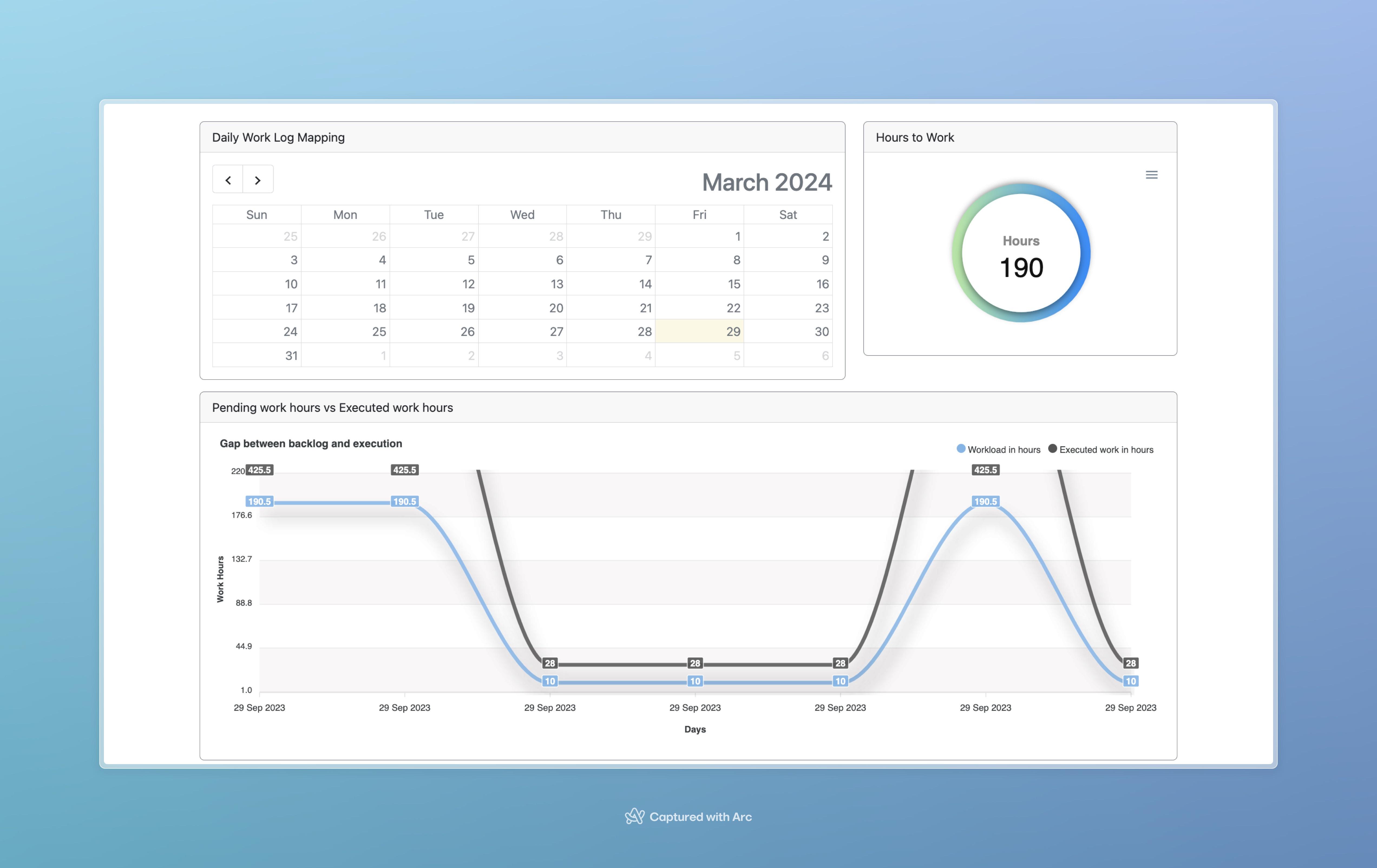This screenshot has height=868, width=1377.
Task: Click the March 2024 calendar title
Action: (766, 182)
